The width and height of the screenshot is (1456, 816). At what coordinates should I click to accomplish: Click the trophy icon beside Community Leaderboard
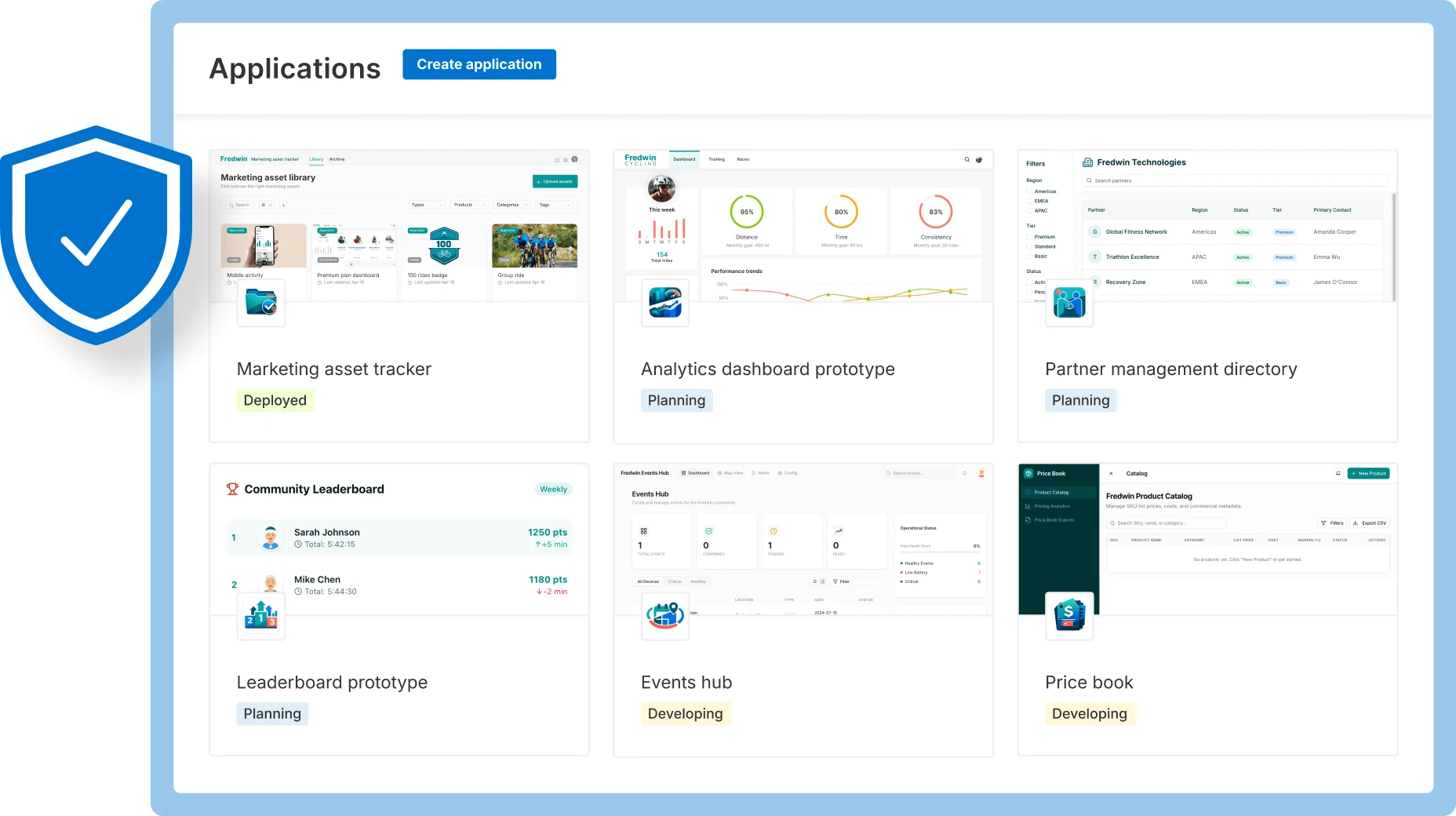point(232,489)
